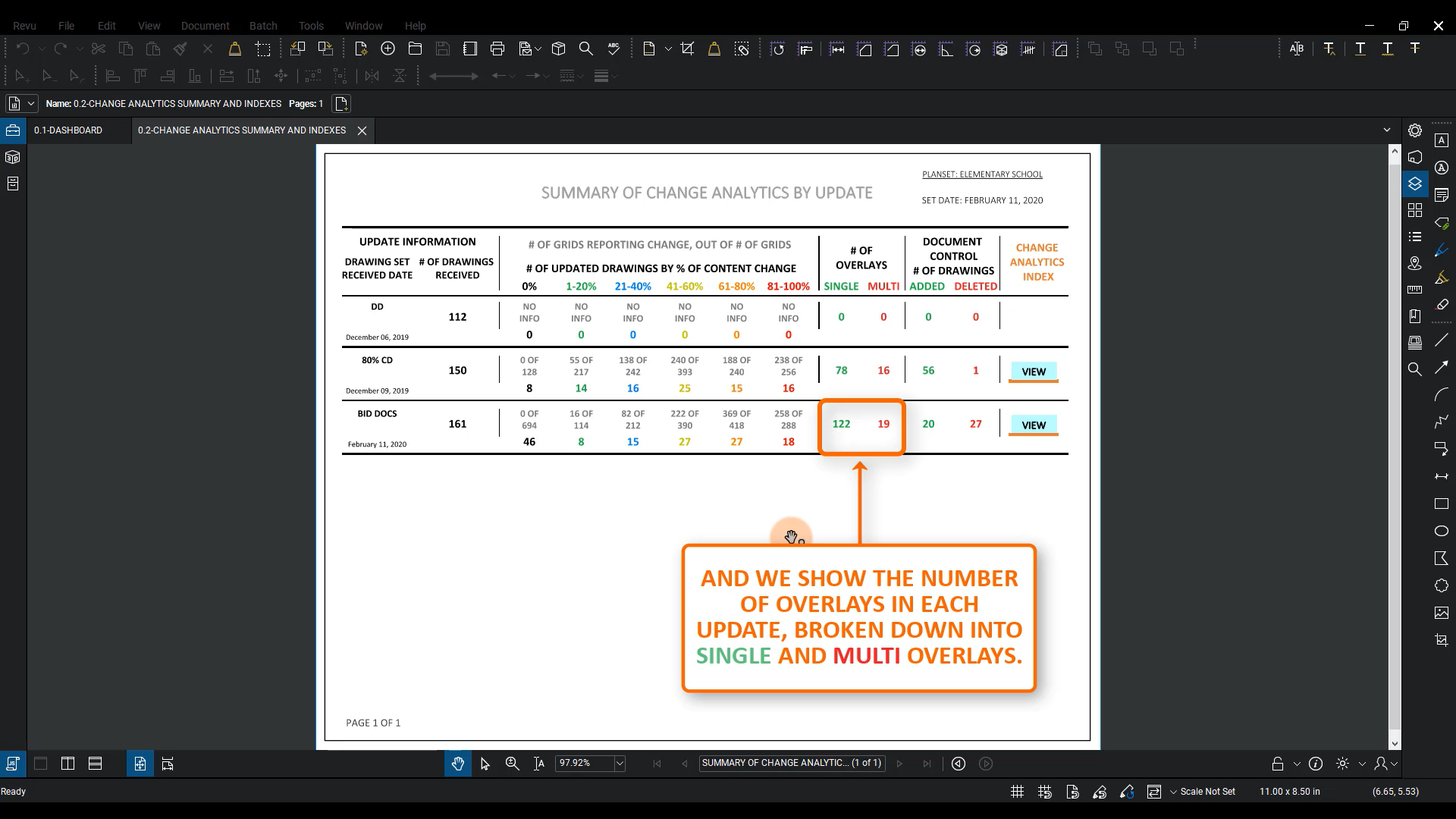Select the Pan hand tool
1456x819 pixels.
(457, 764)
